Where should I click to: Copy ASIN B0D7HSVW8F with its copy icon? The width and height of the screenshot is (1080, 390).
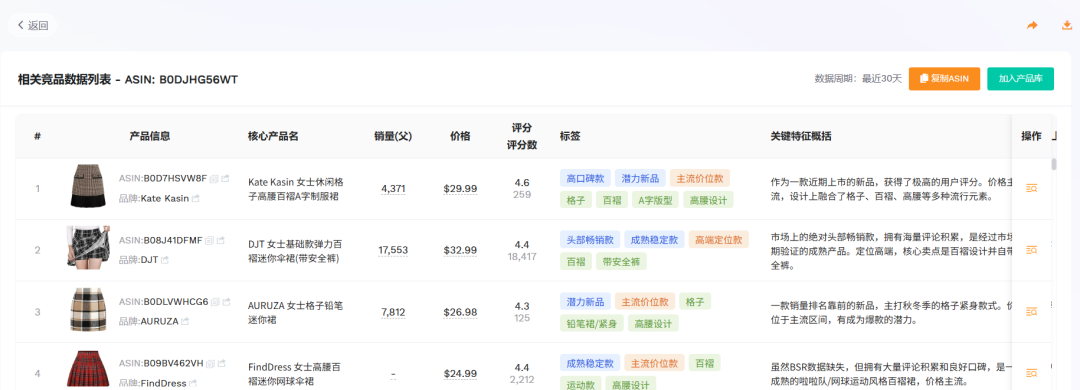pyautogui.click(x=214, y=178)
